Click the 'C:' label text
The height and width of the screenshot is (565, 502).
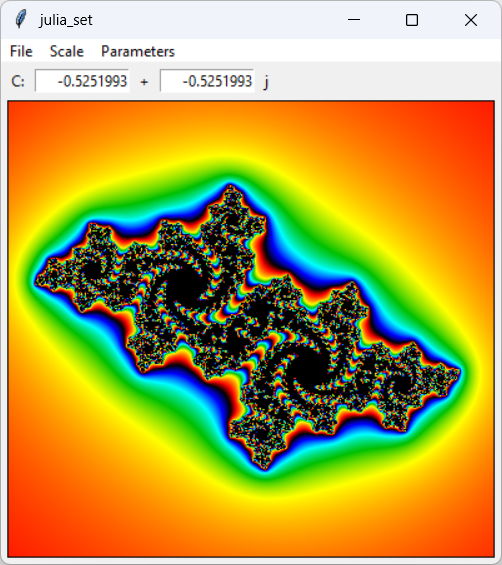pos(18,81)
